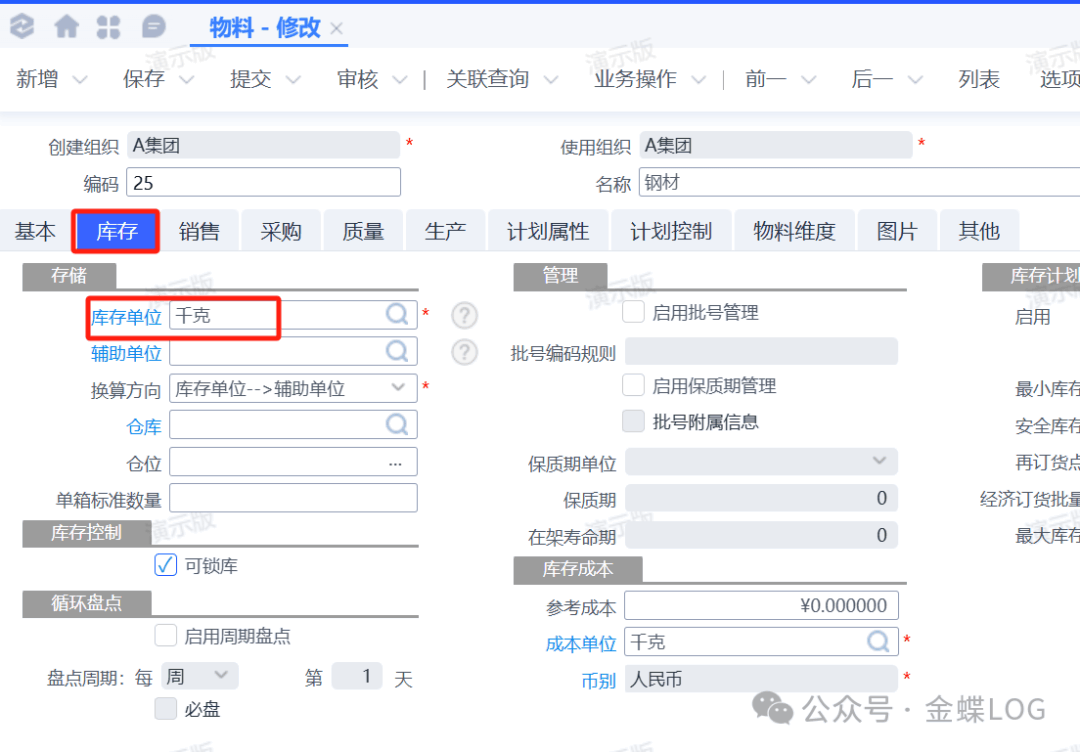Click the search icon in 辅助单位 field
Image resolution: width=1080 pixels, height=752 pixels.
[x=397, y=351]
